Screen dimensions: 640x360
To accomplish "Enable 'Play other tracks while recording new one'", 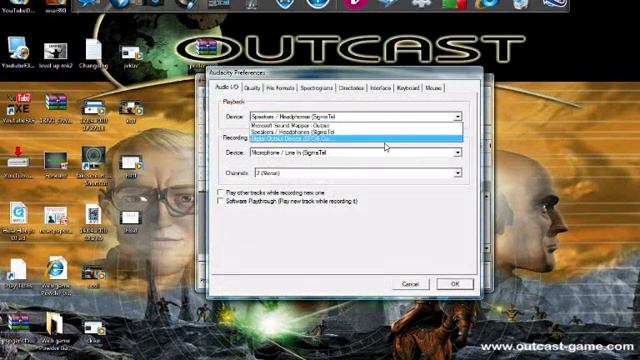I will 220,192.
